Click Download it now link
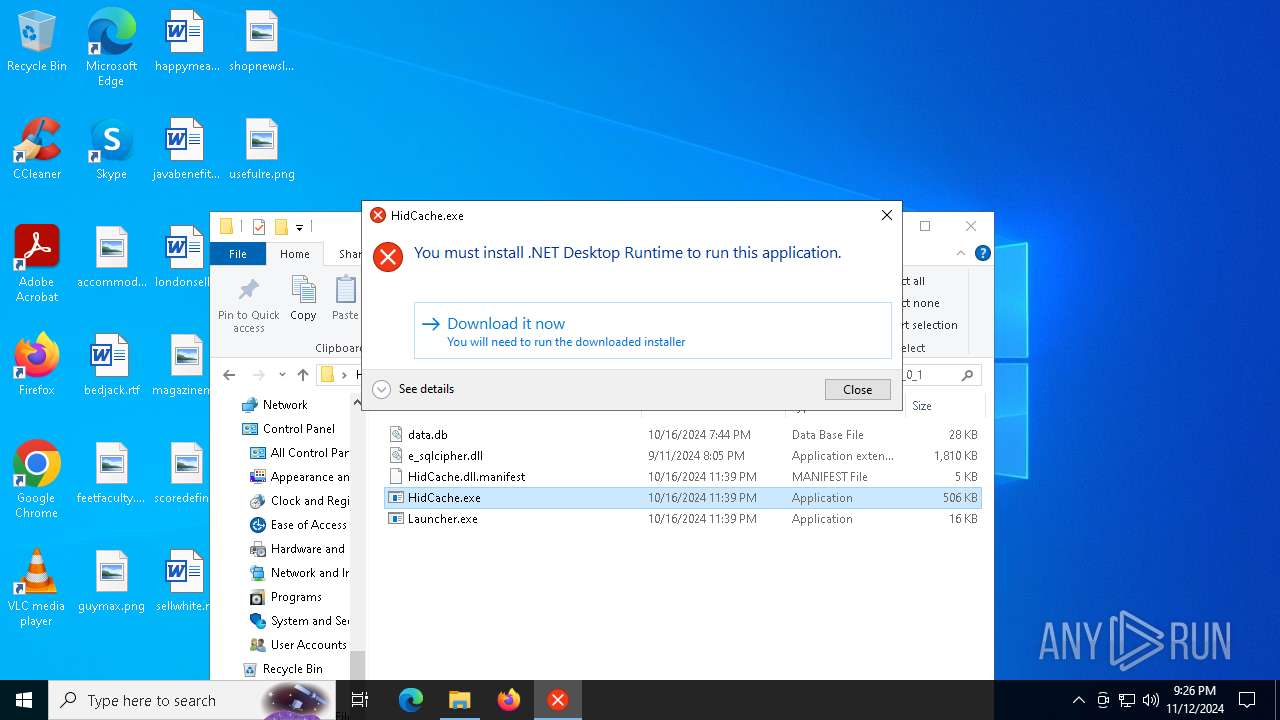This screenshot has height=720, width=1280. 653,331
